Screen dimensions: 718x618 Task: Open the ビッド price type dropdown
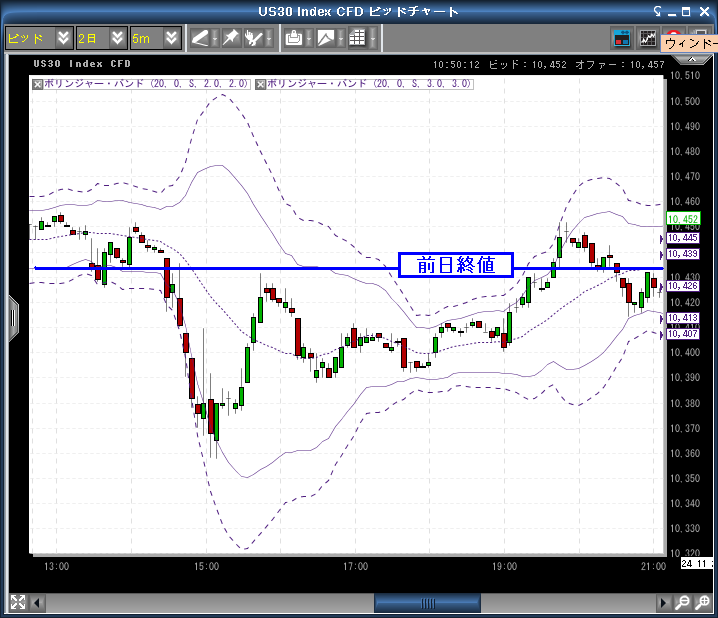pyautogui.click(x=64, y=38)
